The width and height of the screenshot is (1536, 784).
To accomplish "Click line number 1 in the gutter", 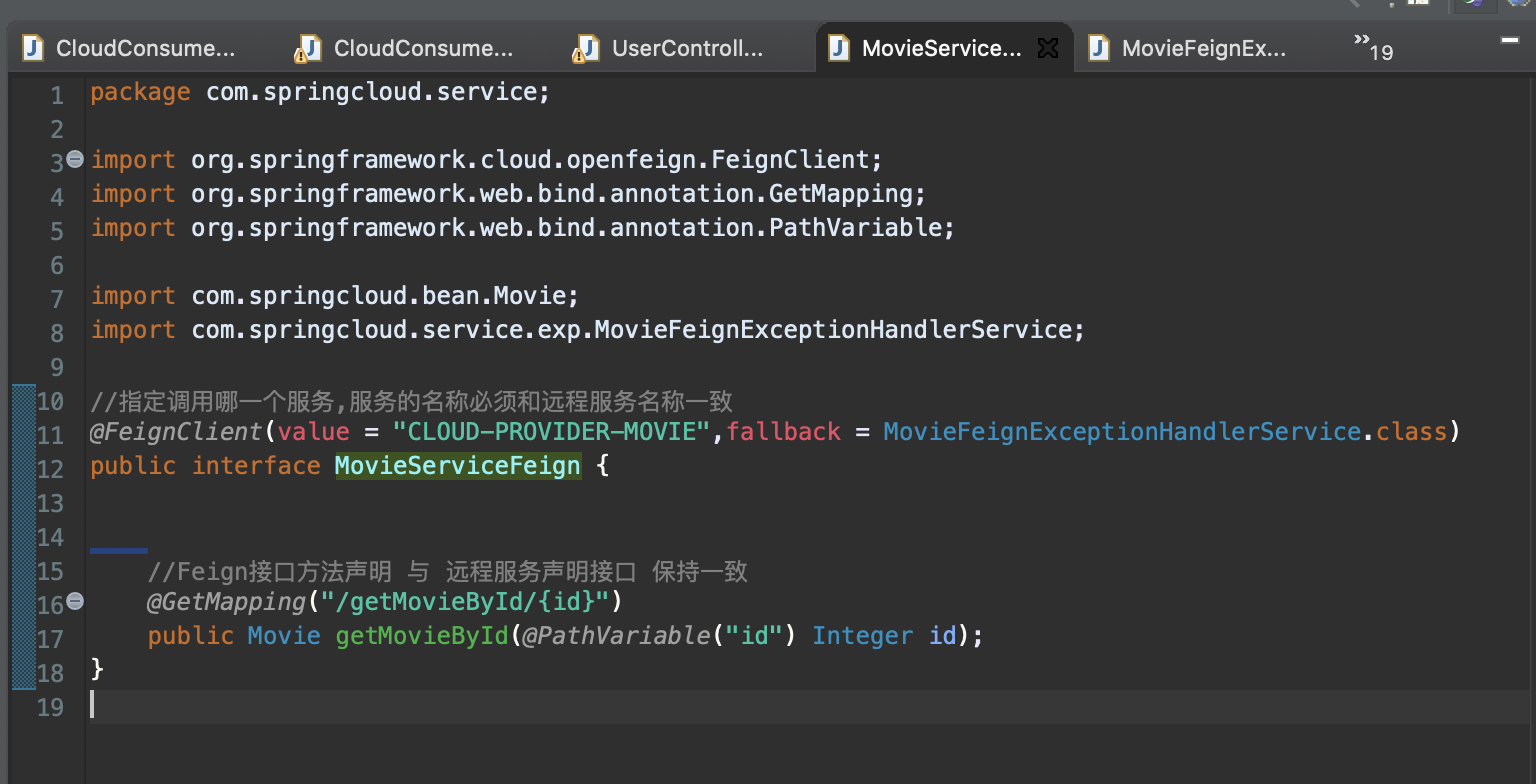I will [x=57, y=96].
